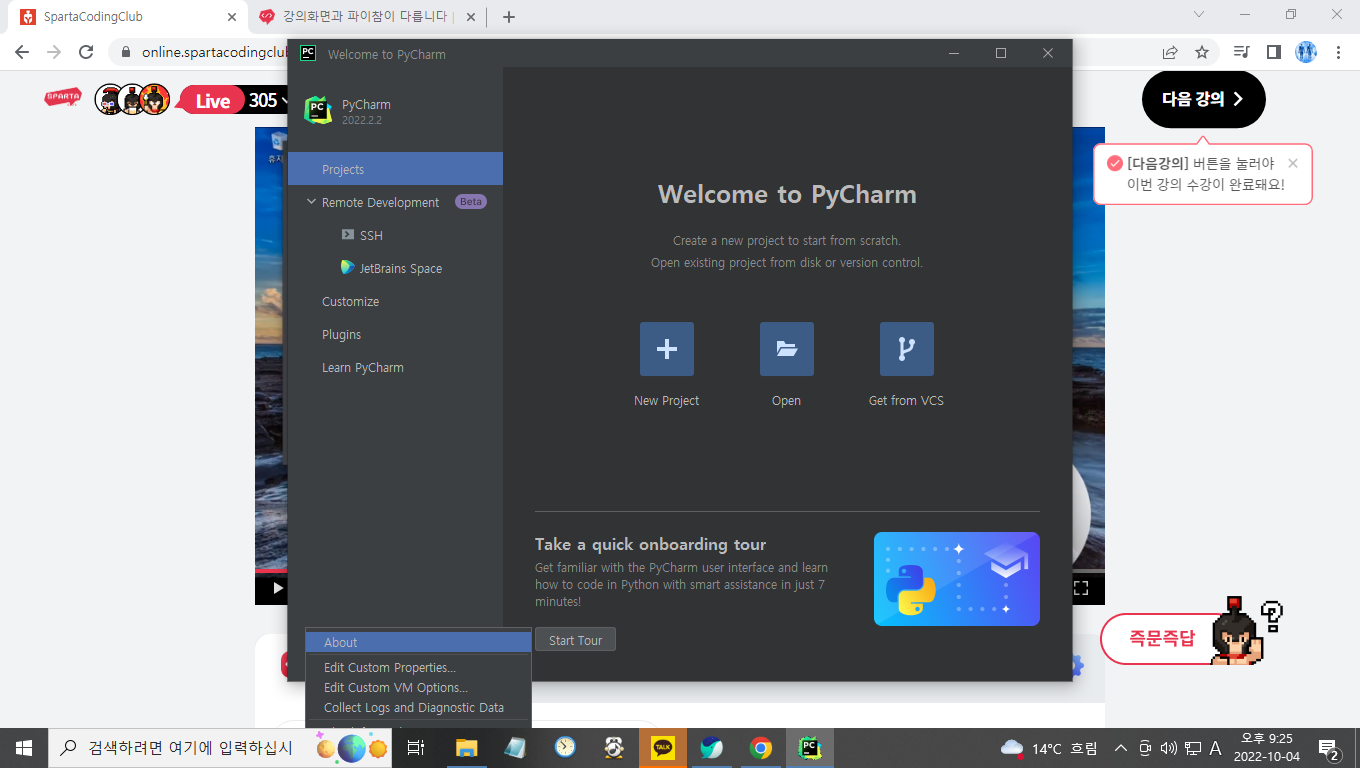This screenshot has height=768, width=1360.
Task: Close the SpartaCodingClub browser tab
Action: coord(232,17)
